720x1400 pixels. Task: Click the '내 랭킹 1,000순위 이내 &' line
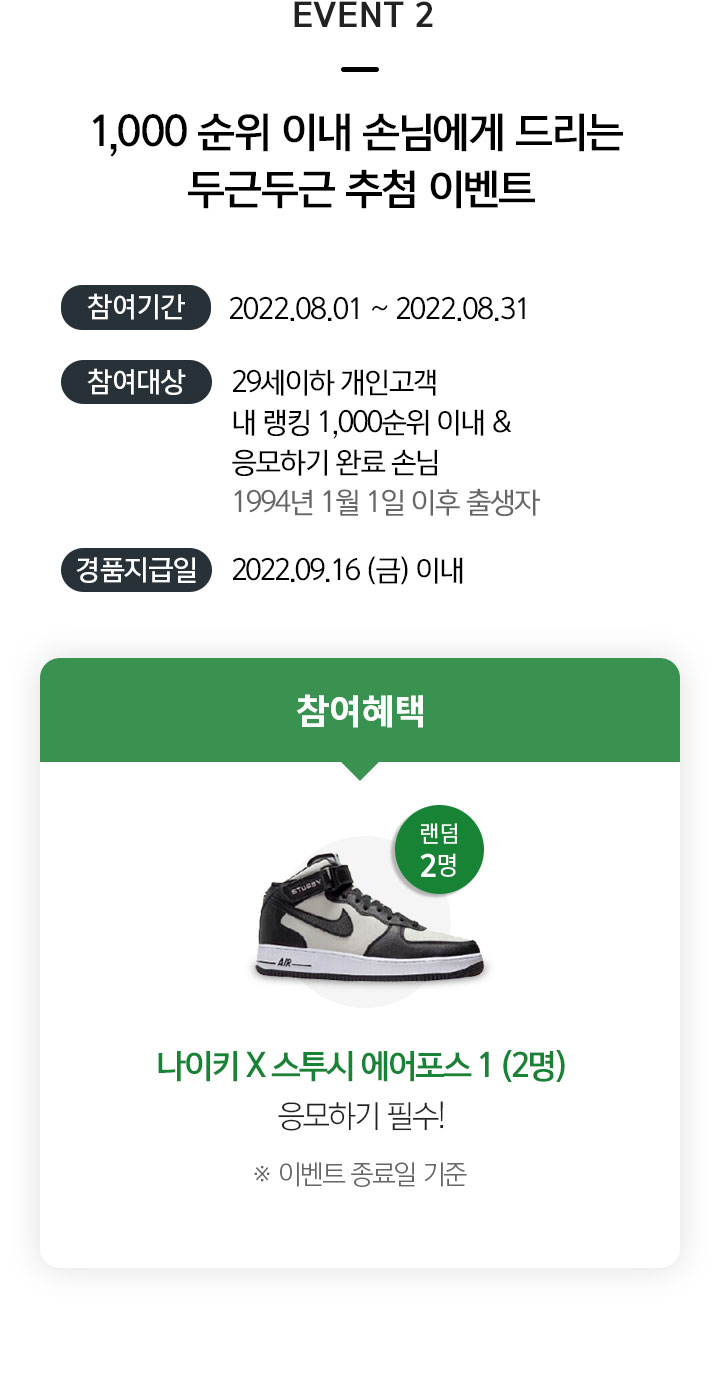point(371,423)
